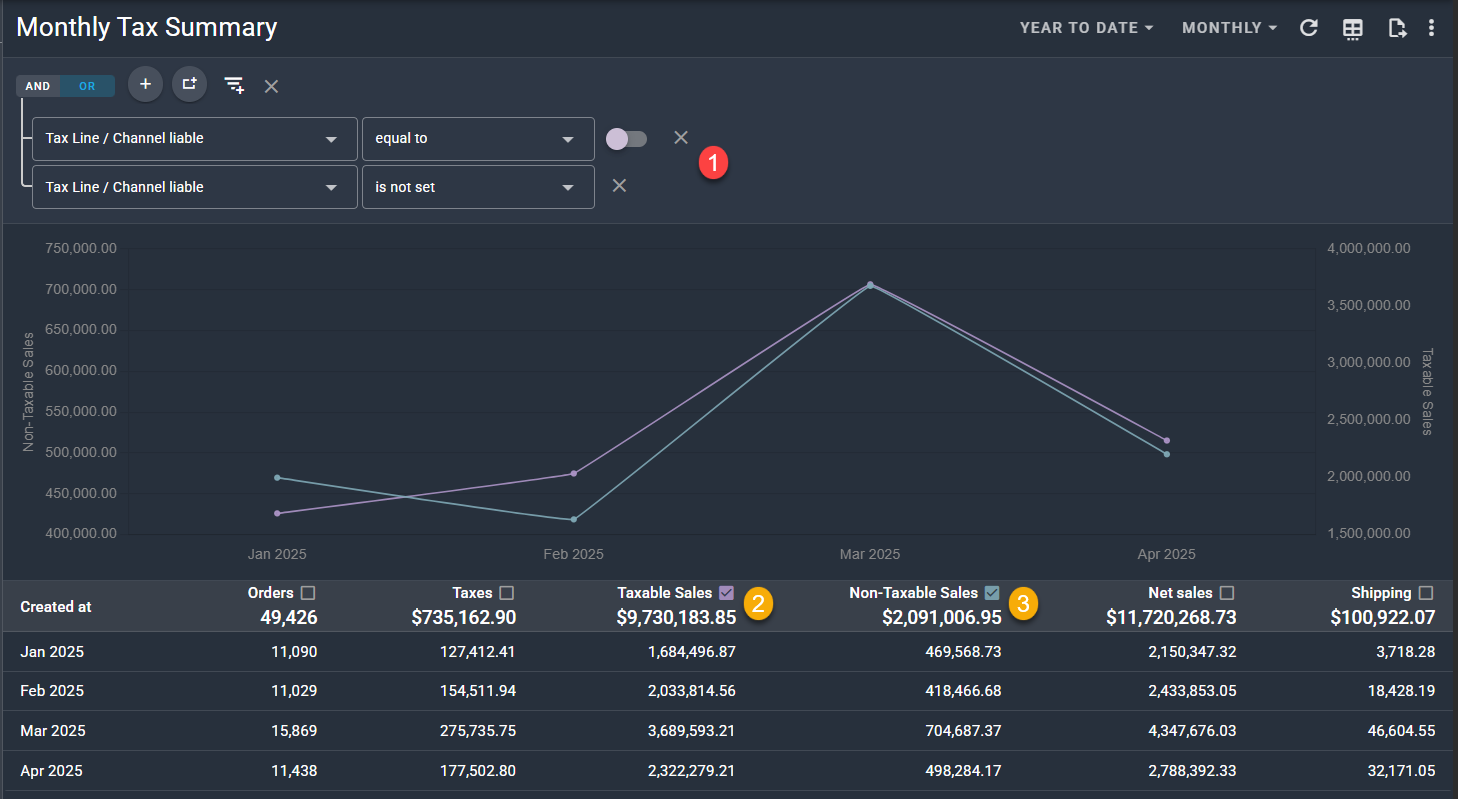Screen dimensions: 1458x799
Task: Add a new filter condition with plus
Action: point(145,85)
